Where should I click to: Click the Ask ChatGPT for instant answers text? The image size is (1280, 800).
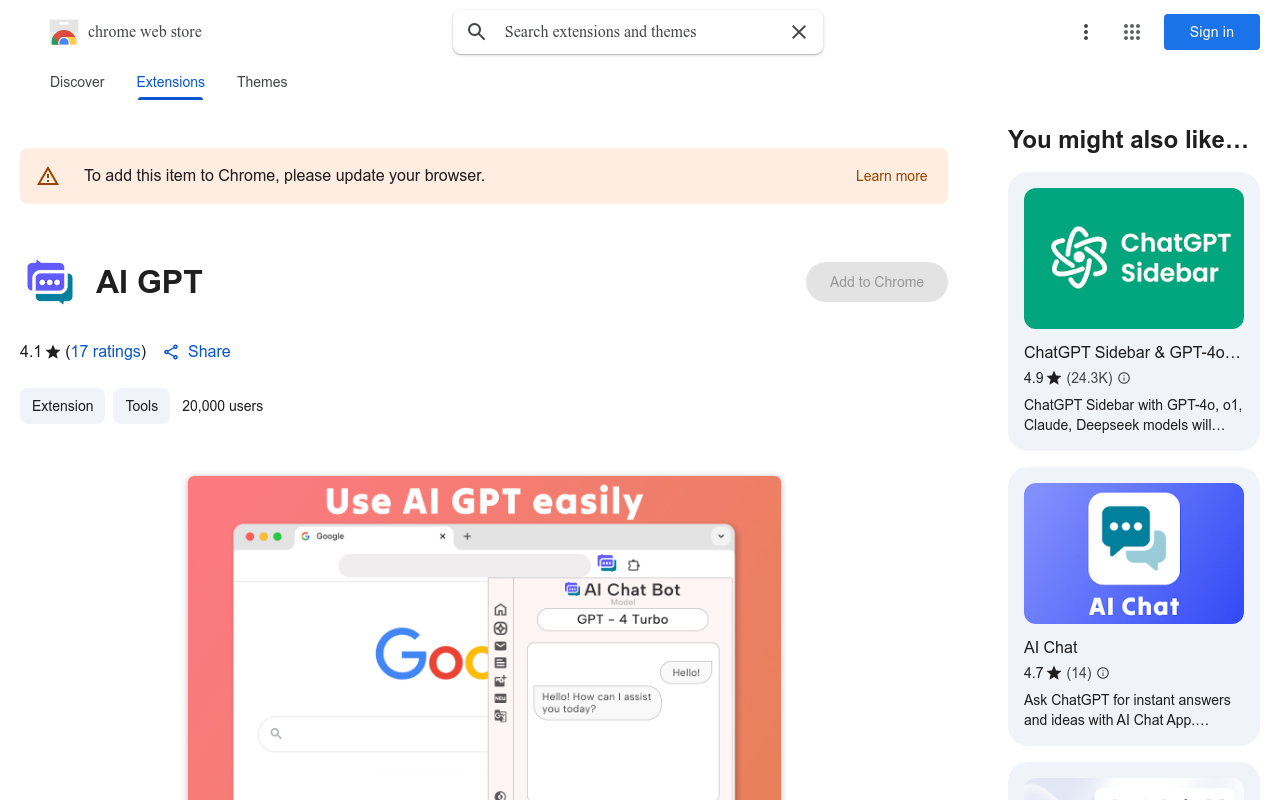click(1127, 710)
